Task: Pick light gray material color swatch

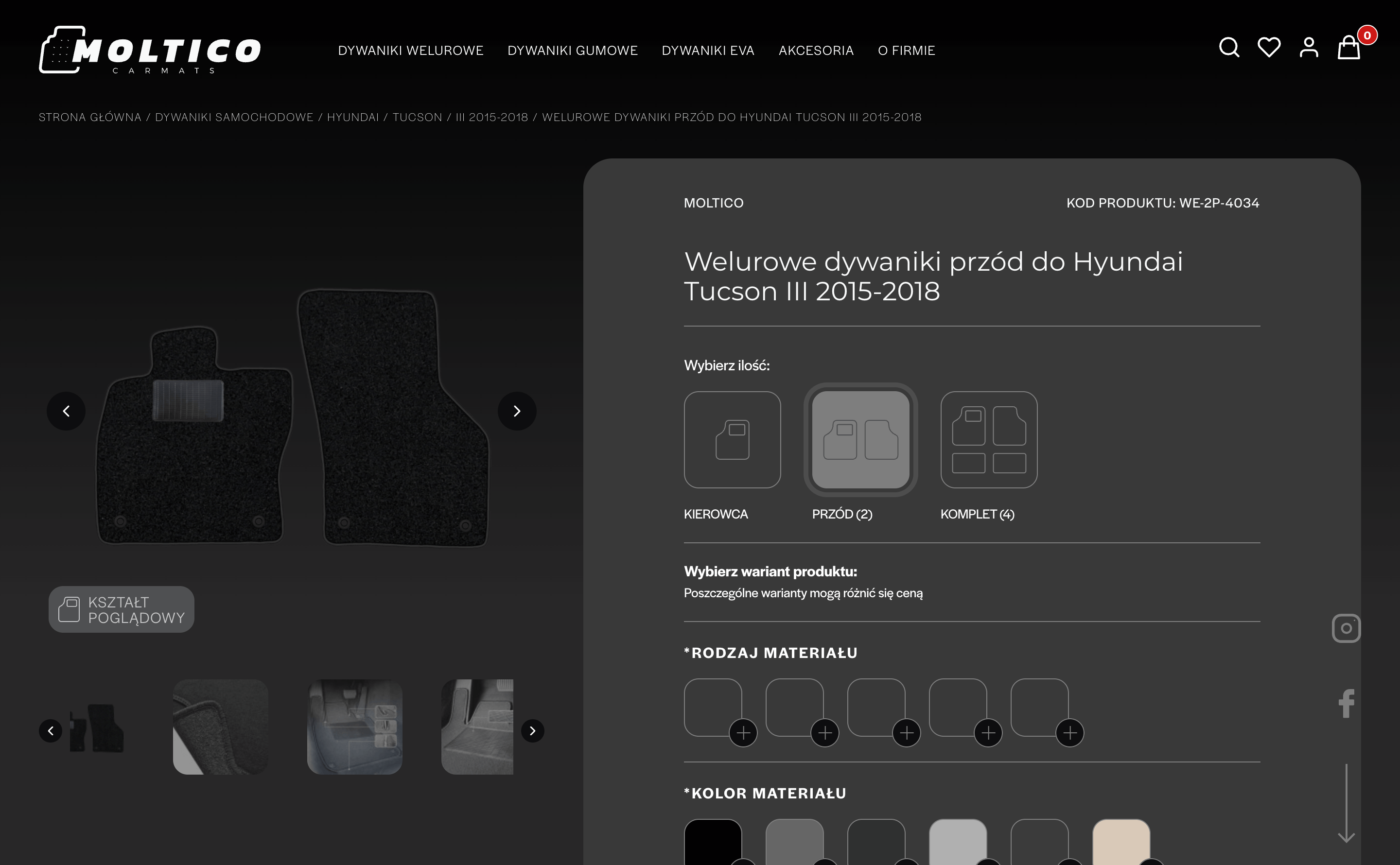Action: tap(958, 842)
